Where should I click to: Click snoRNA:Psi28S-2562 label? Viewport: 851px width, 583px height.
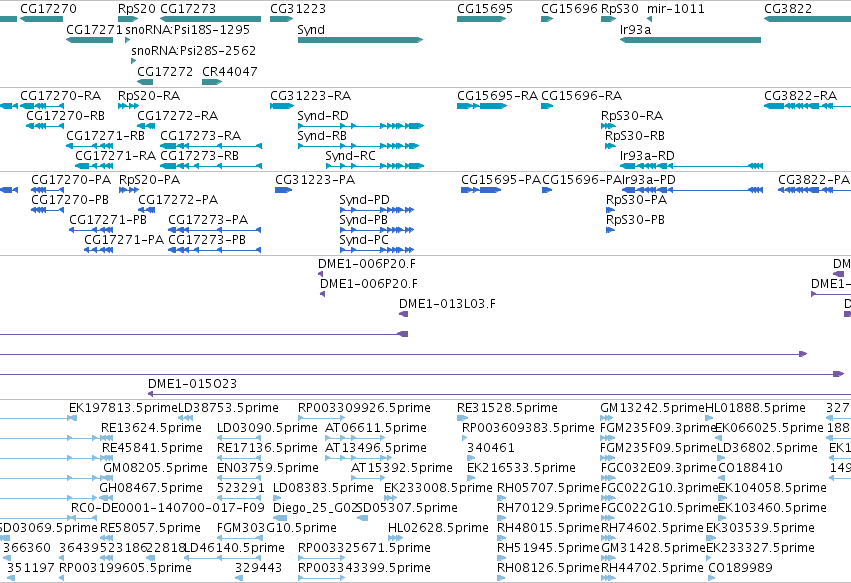(x=194, y=50)
